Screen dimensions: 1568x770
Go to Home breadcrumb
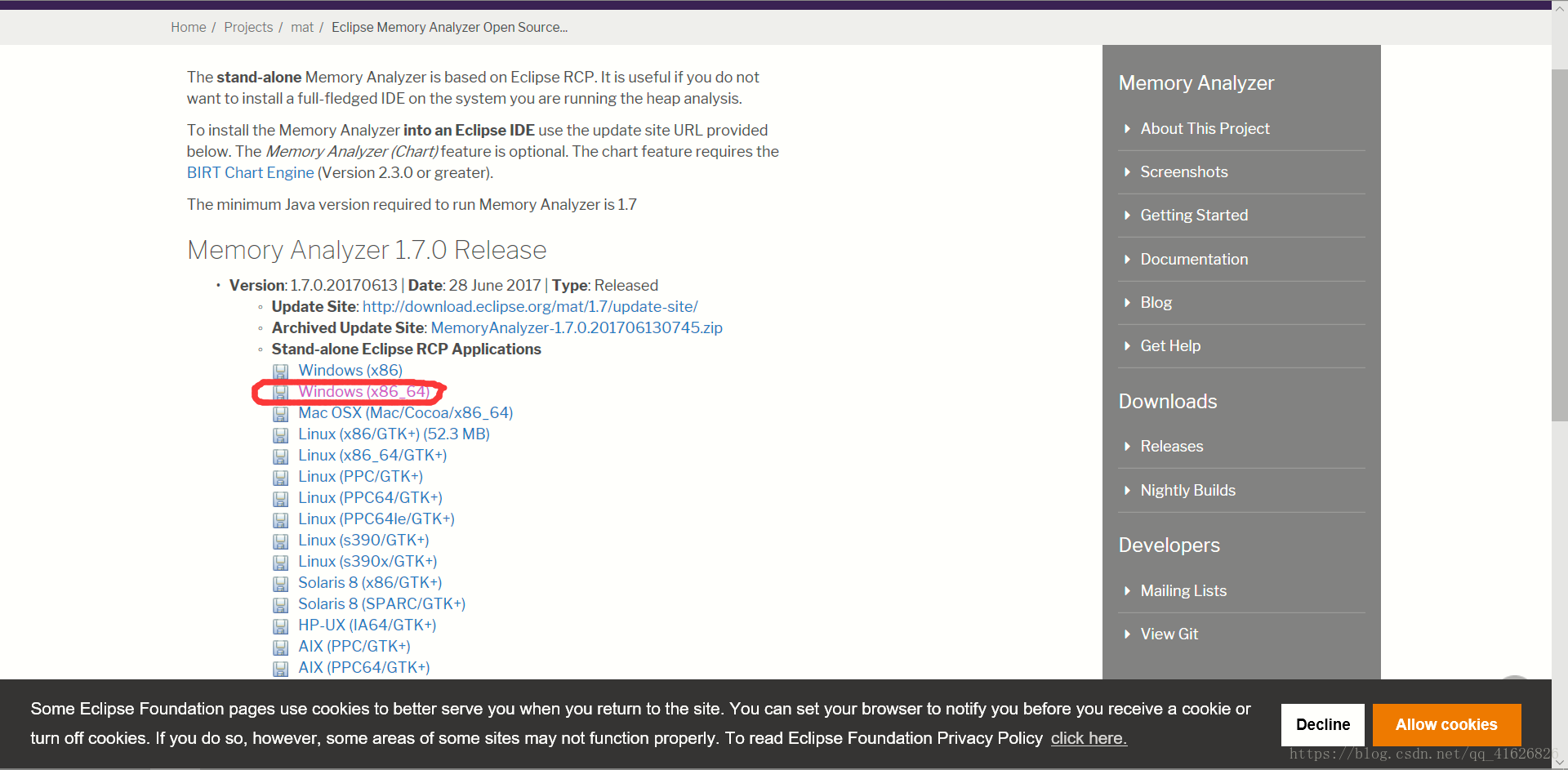(189, 28)
